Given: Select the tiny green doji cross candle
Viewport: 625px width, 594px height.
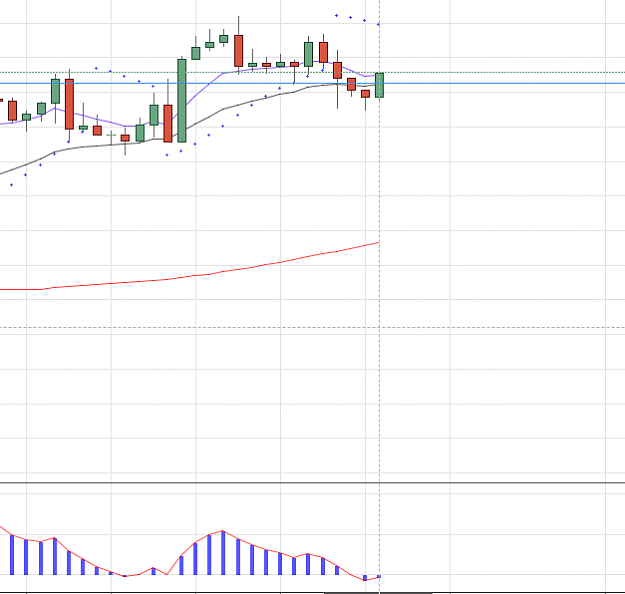Looking at the screenshot, I should [x=111, y=135].
